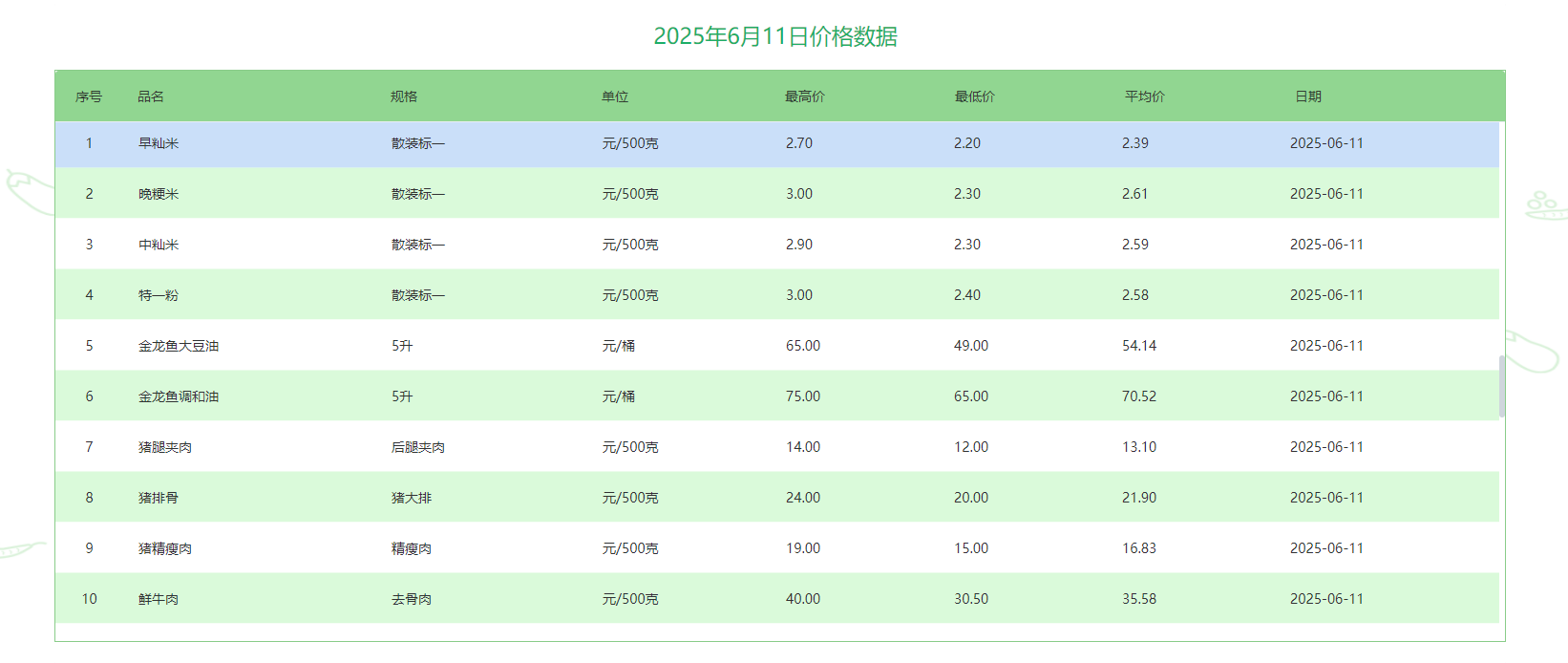Click the 日期 column header

1307,96
